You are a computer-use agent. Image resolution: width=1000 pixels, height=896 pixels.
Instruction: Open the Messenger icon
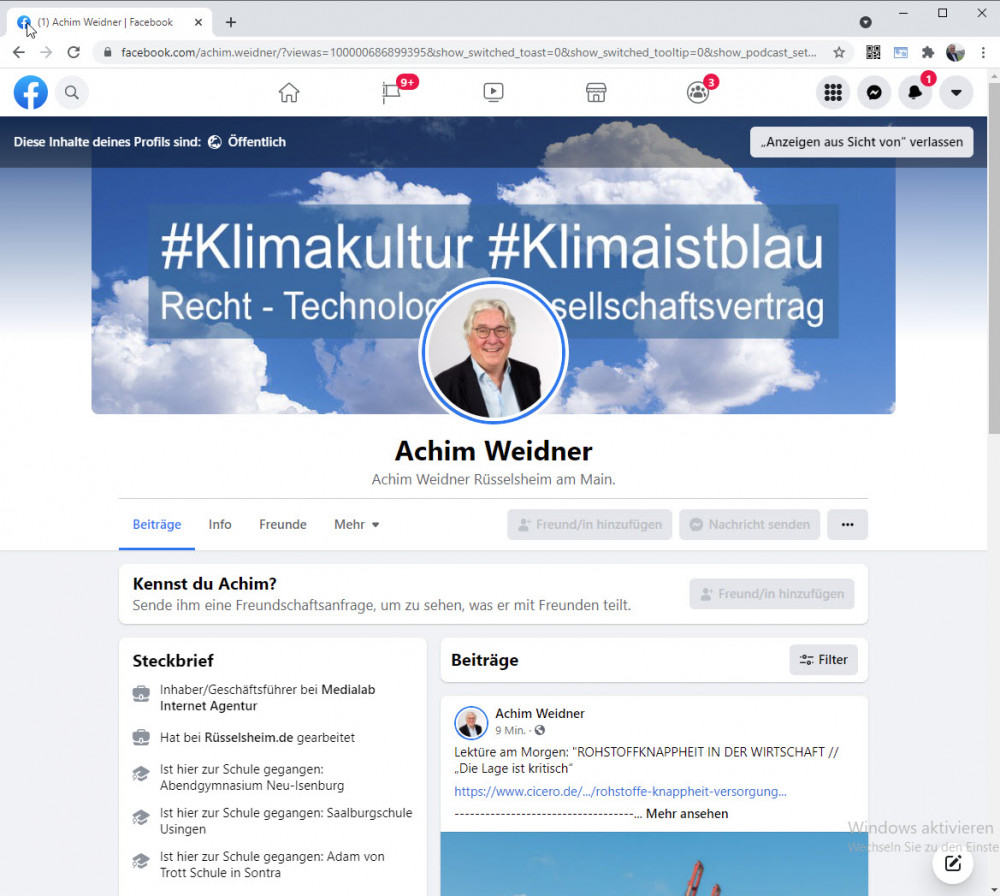pyautogui.click(x=874, y=93)
